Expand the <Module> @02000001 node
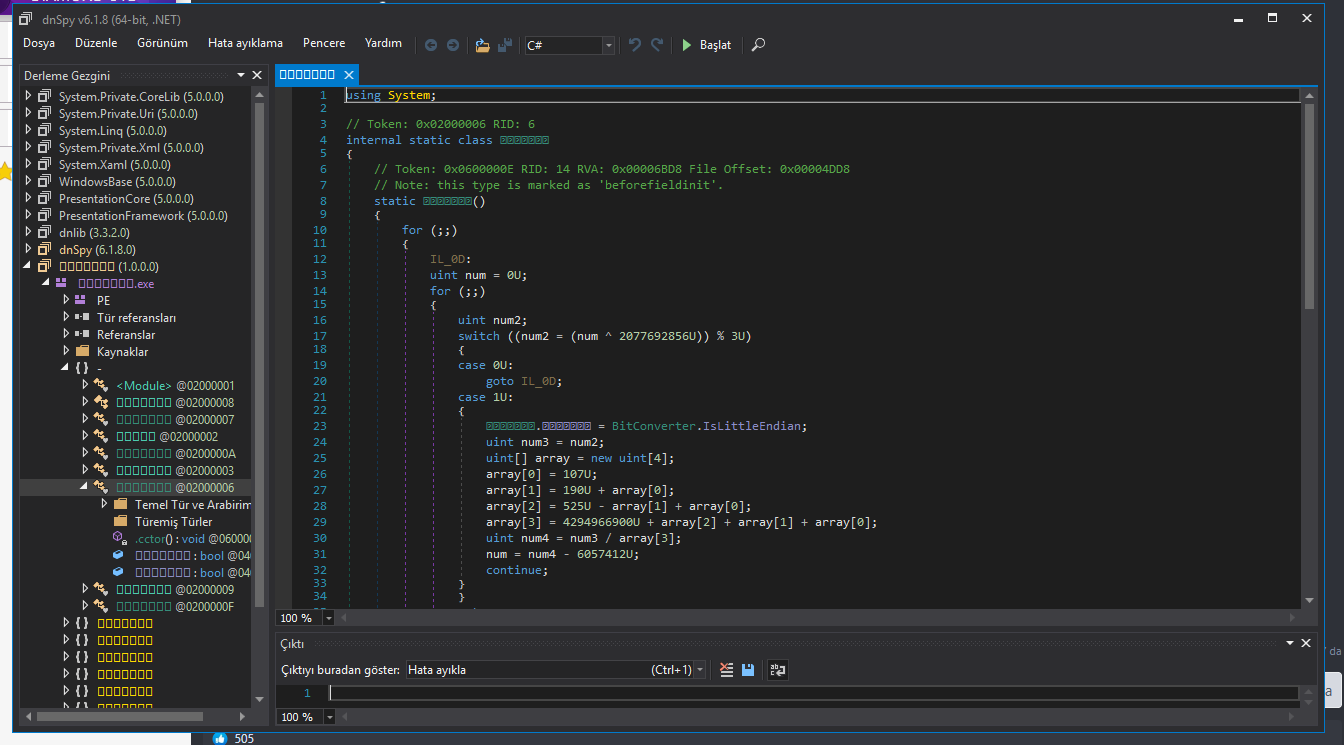 coord(85,385)
